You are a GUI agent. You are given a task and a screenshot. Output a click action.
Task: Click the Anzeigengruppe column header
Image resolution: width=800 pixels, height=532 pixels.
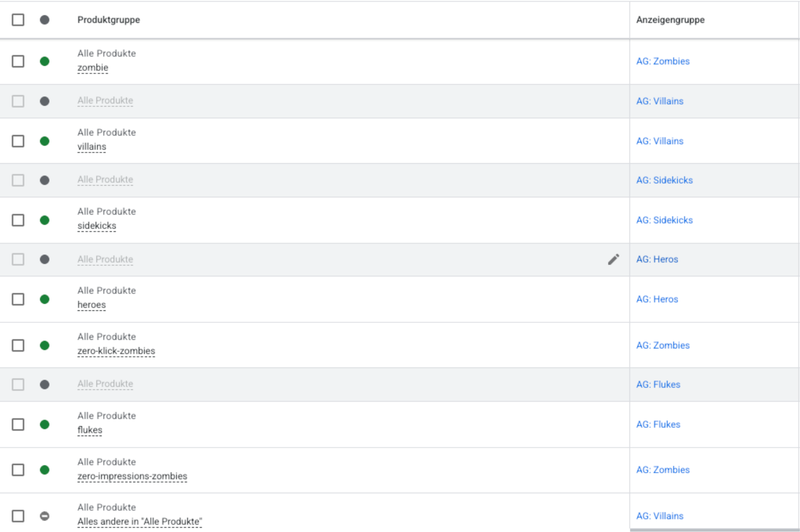(670, 20)
